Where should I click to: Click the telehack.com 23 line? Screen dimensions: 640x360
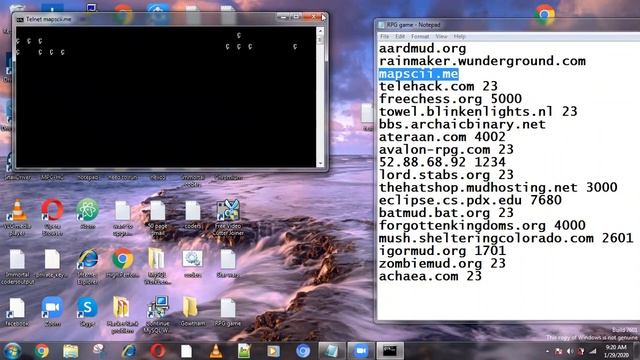[438, 87]
